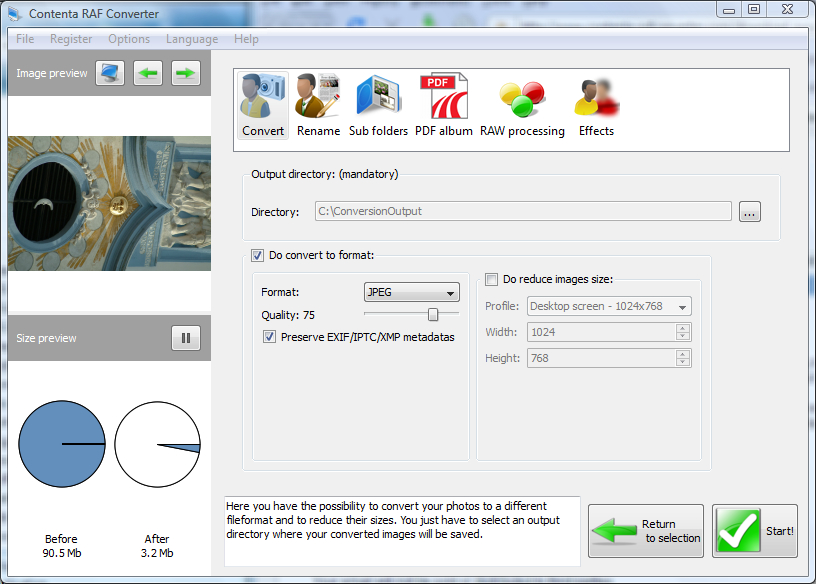This screenshot has width=816, height=584.
Task: Expand the JPEG format dropdown
Action: [411, 292]
